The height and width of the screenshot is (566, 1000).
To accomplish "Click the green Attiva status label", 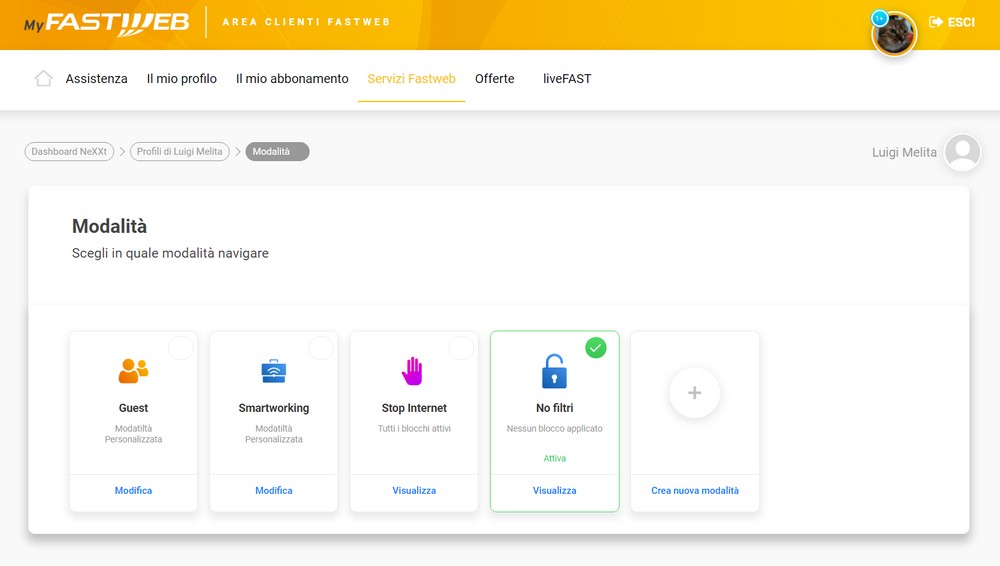I will (x=554, y=458).
